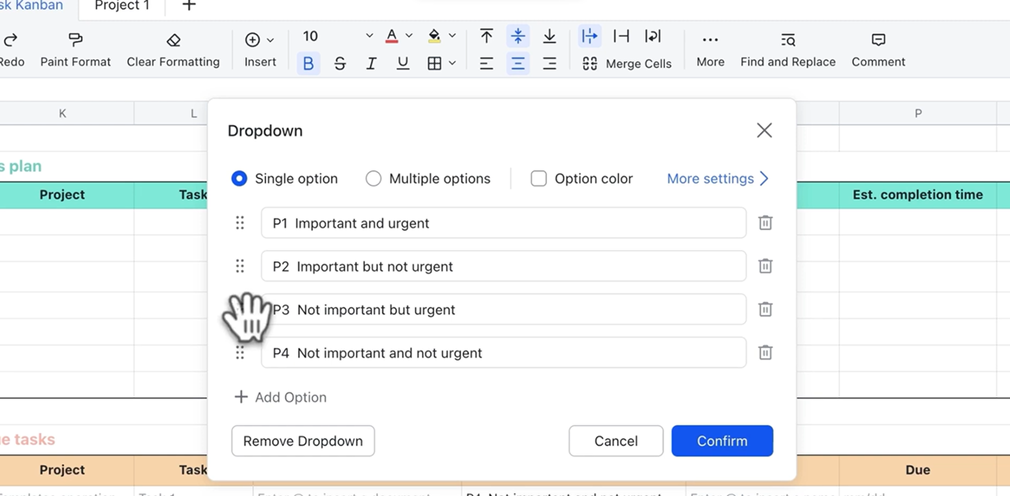Underline the selected text
Viewport: 1010px width, 496px height.
[403, 63]
